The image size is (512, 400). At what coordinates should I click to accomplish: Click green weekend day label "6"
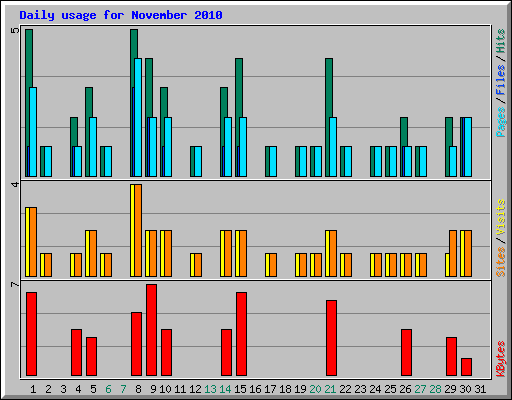click(x=108, y=389)
